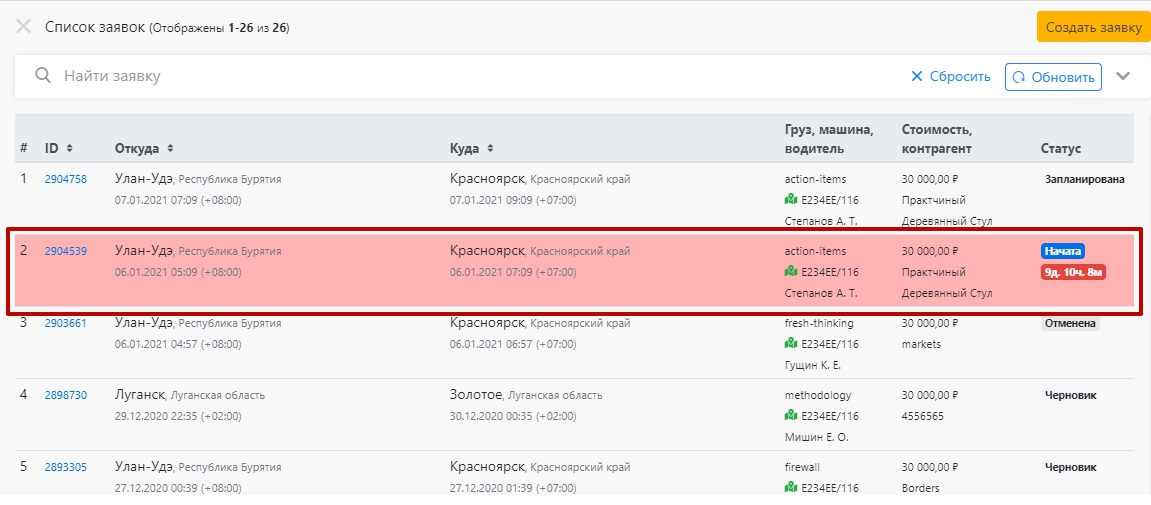The height and width of the screenshot is (505, 1151).
Task: Click the Начата status badge
Action: click(x=1062, y=251)
